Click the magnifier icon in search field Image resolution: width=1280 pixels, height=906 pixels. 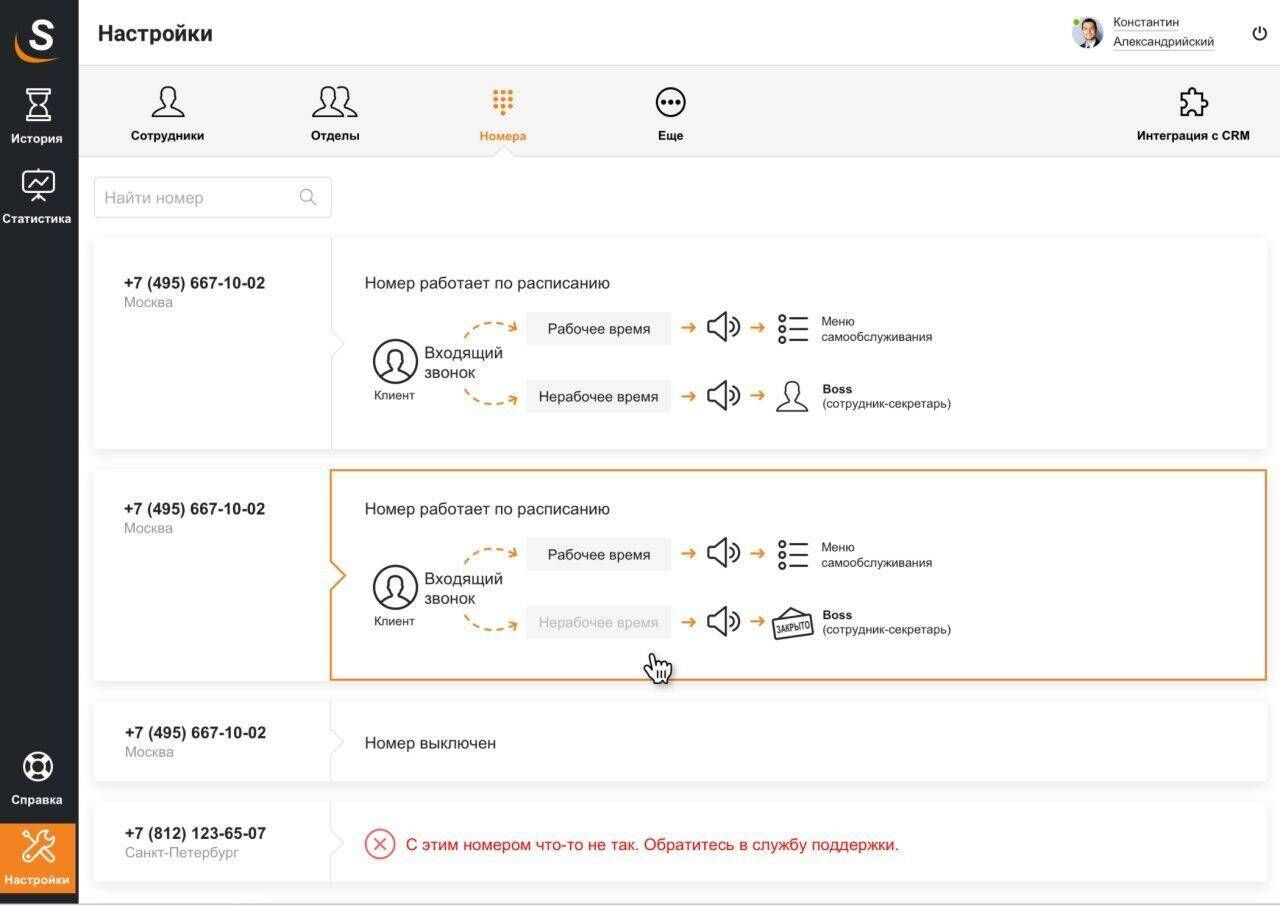pos(308,197)
